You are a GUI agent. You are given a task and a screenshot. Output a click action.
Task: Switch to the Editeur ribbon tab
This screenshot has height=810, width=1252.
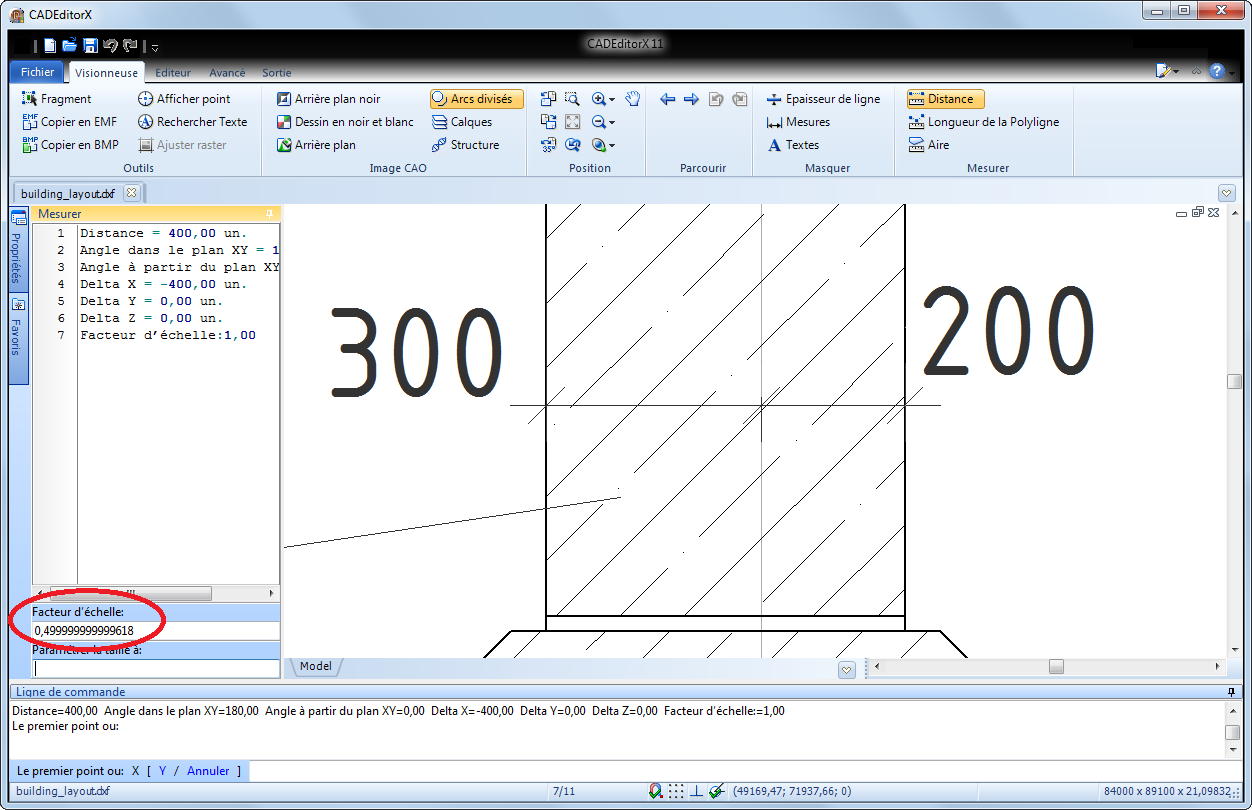(173, 73)
